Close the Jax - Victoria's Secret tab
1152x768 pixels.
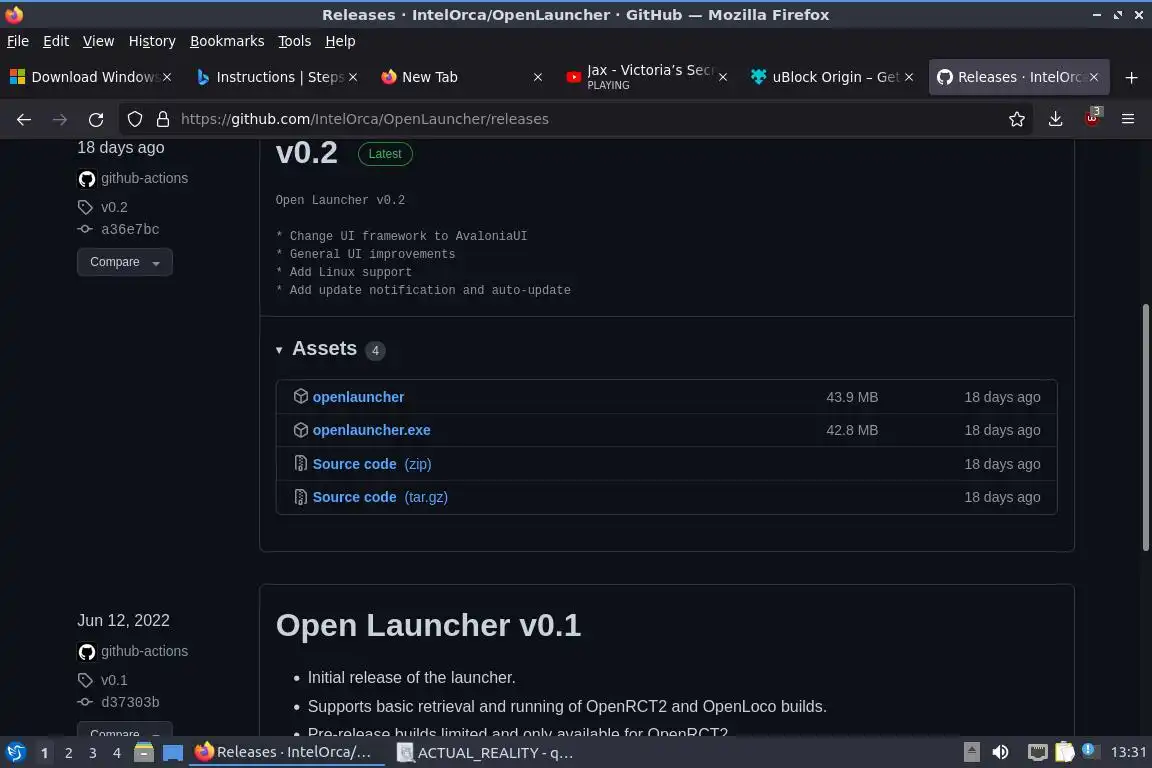(x=723, y=77)
